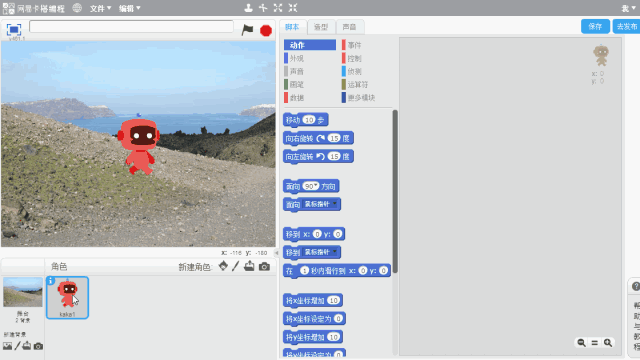Click the 去发布 button
Screen dimensions: 640x360
pyautogui.click(x=627, y=27)
